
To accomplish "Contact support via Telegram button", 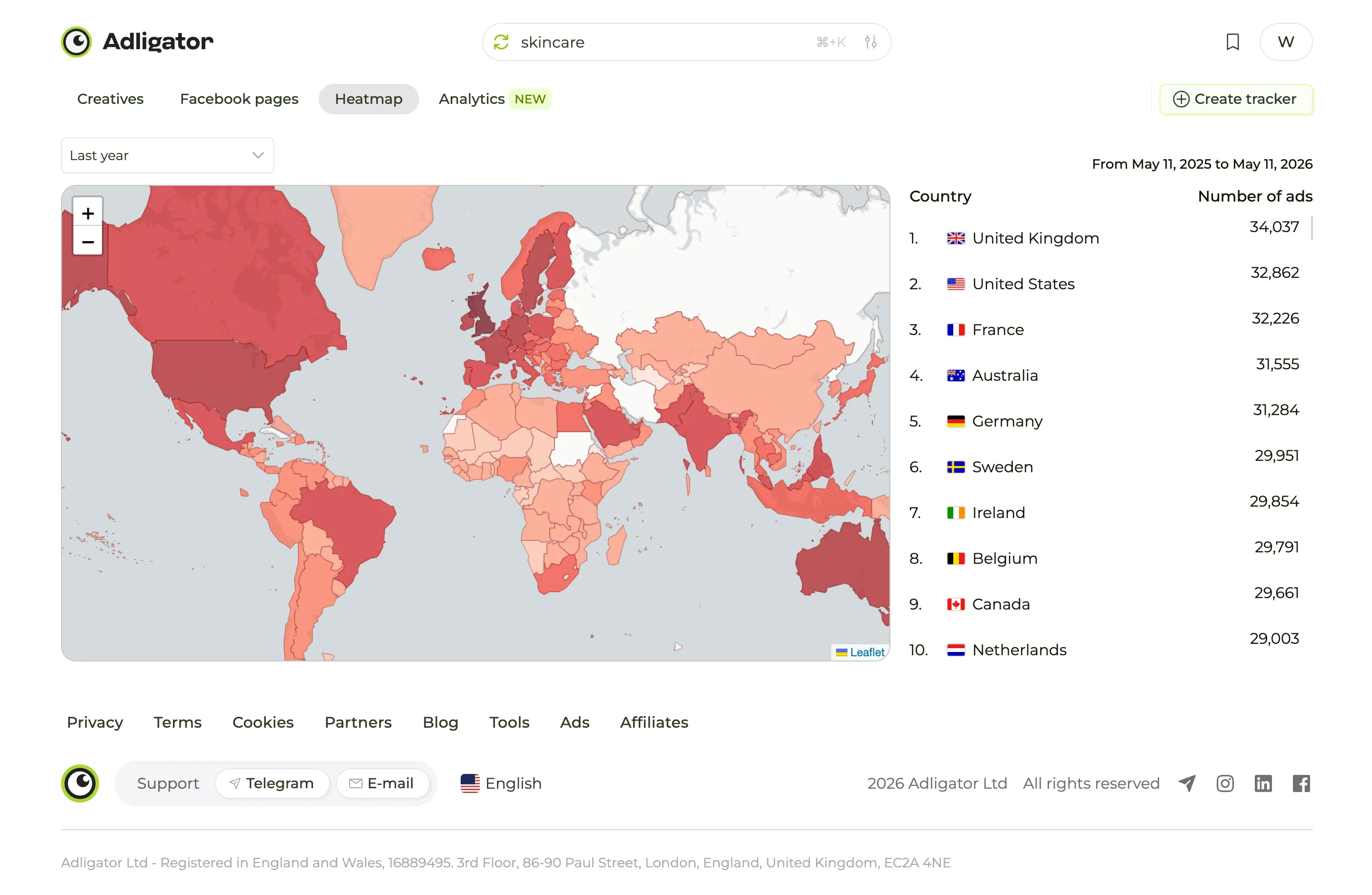I will point(272,783).
